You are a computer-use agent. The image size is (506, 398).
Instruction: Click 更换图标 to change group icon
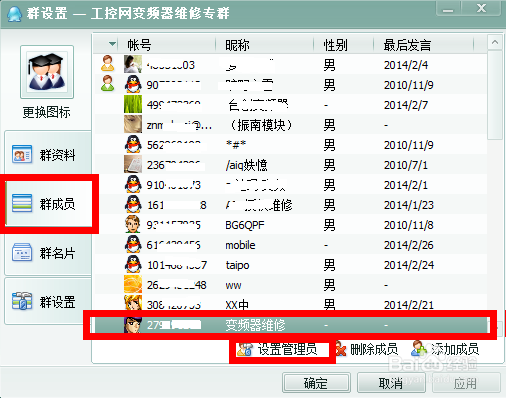[46, 112]
